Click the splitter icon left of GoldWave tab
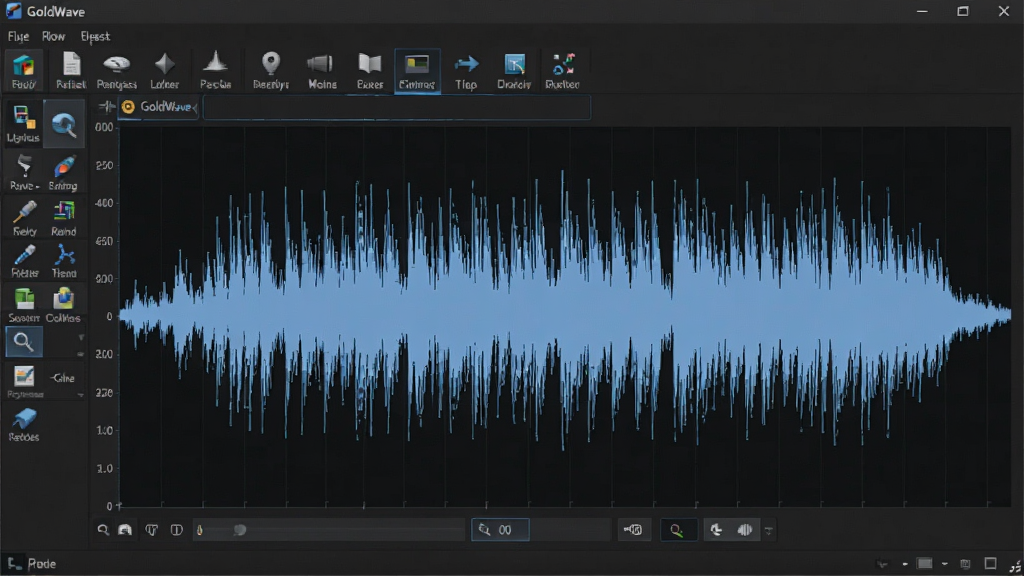 pos(106,106)
